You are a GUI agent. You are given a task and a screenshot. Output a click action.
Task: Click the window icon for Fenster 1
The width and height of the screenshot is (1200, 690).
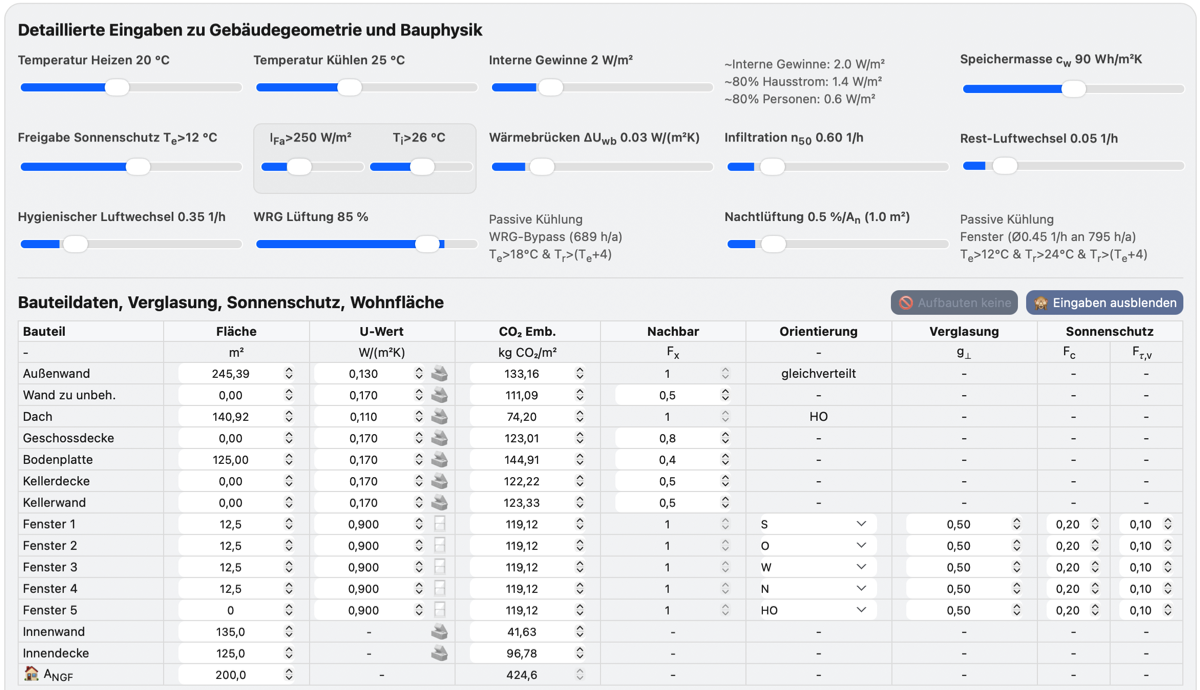(439, 524)
